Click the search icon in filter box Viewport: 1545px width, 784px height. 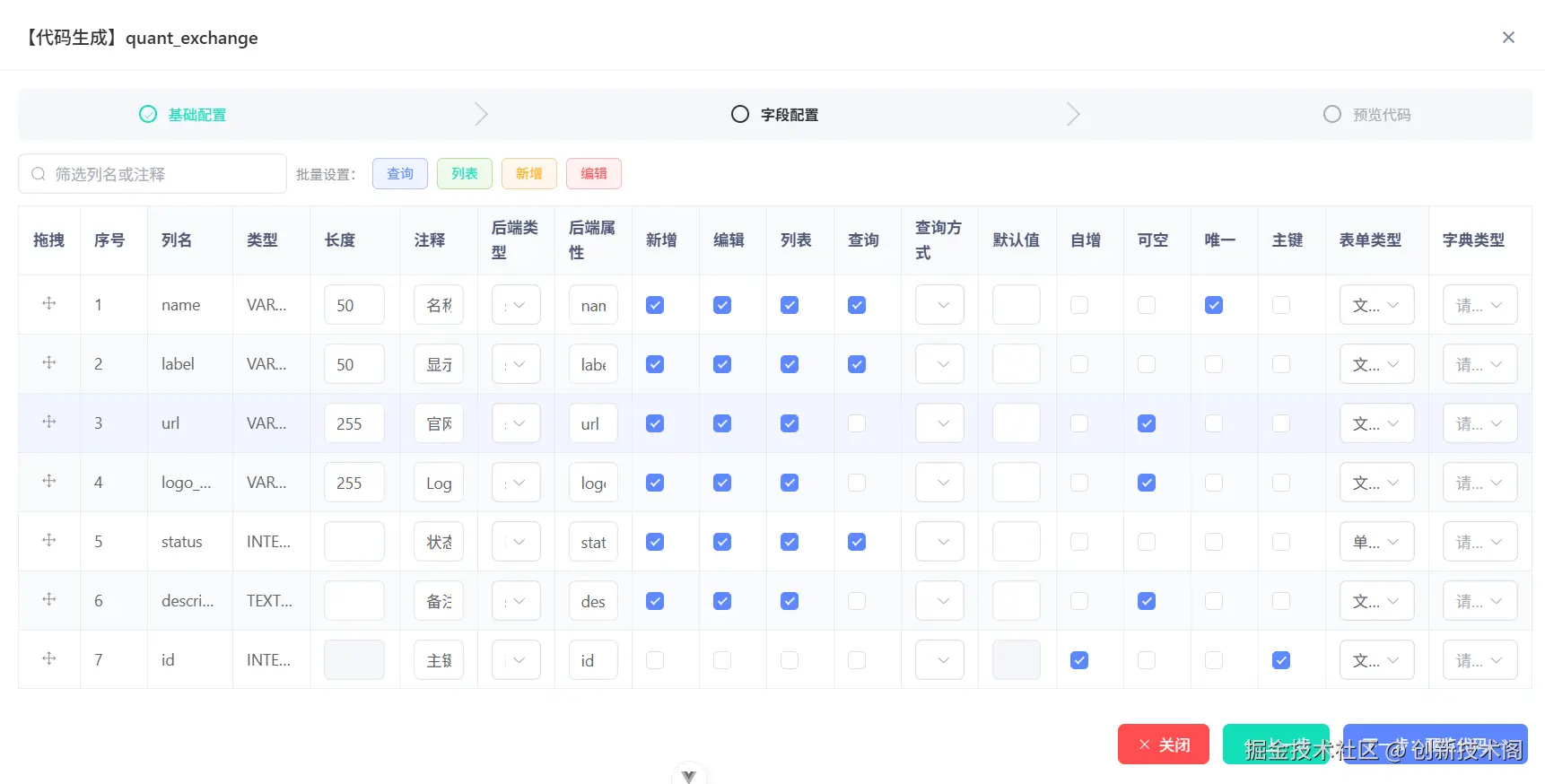coord(39,174)
